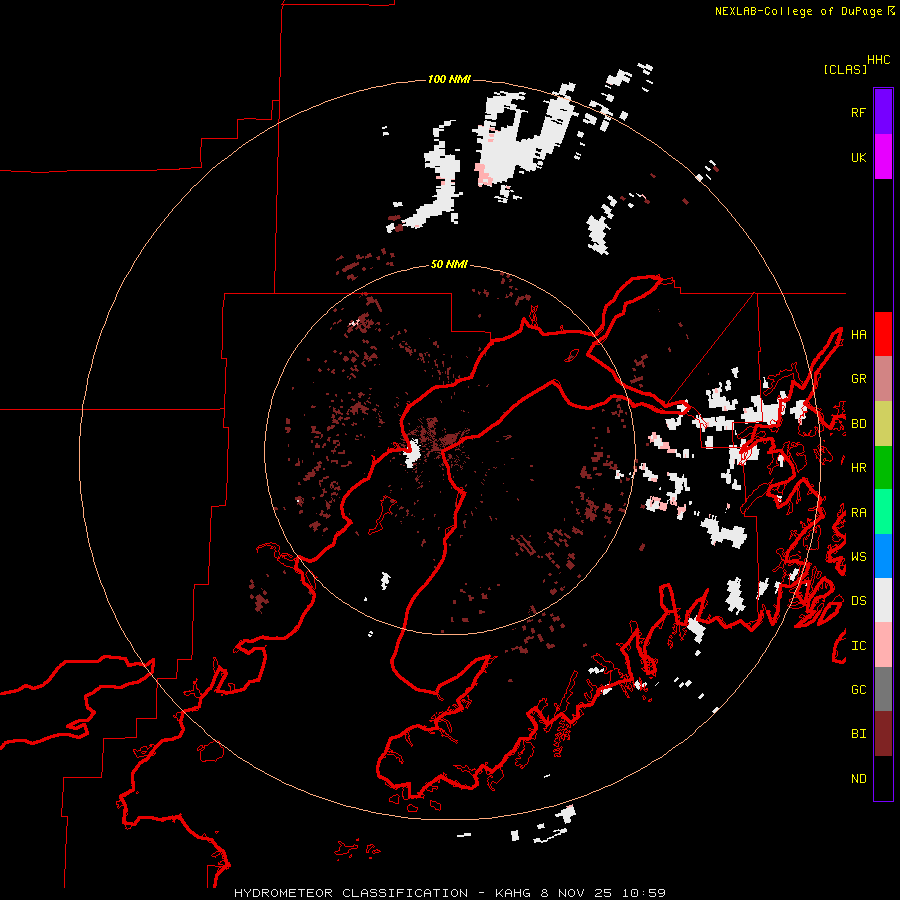Click the ND legend label
This screenshot has height=900, width=900.
click(858, 779)
